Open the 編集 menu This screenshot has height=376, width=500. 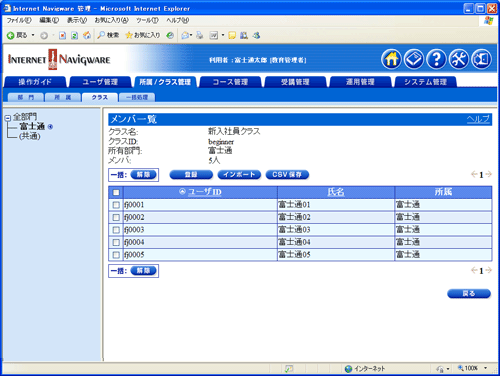(x=49, y=20)
